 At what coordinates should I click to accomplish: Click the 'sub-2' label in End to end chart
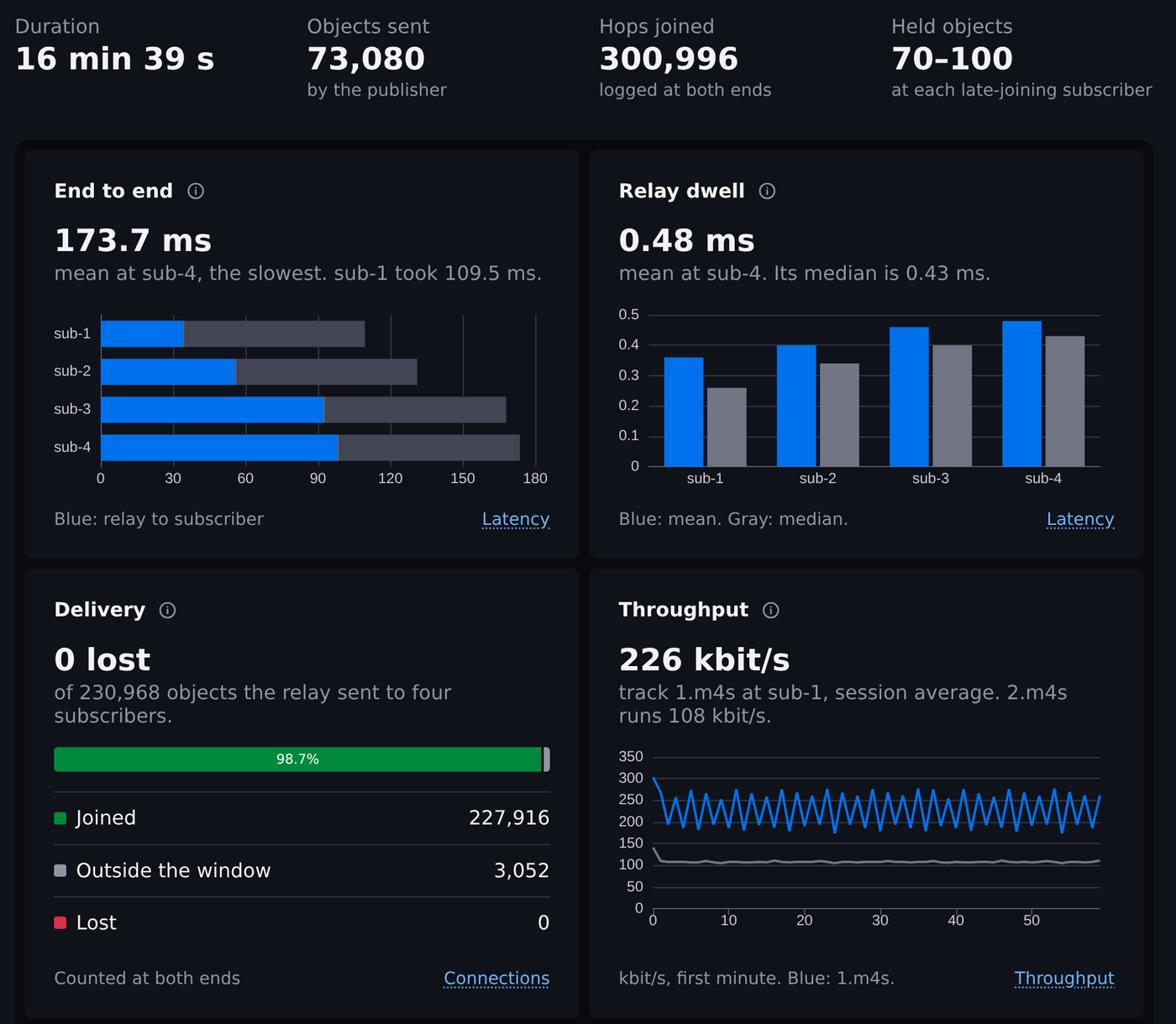pyautogui.click(x=72, y=371)
